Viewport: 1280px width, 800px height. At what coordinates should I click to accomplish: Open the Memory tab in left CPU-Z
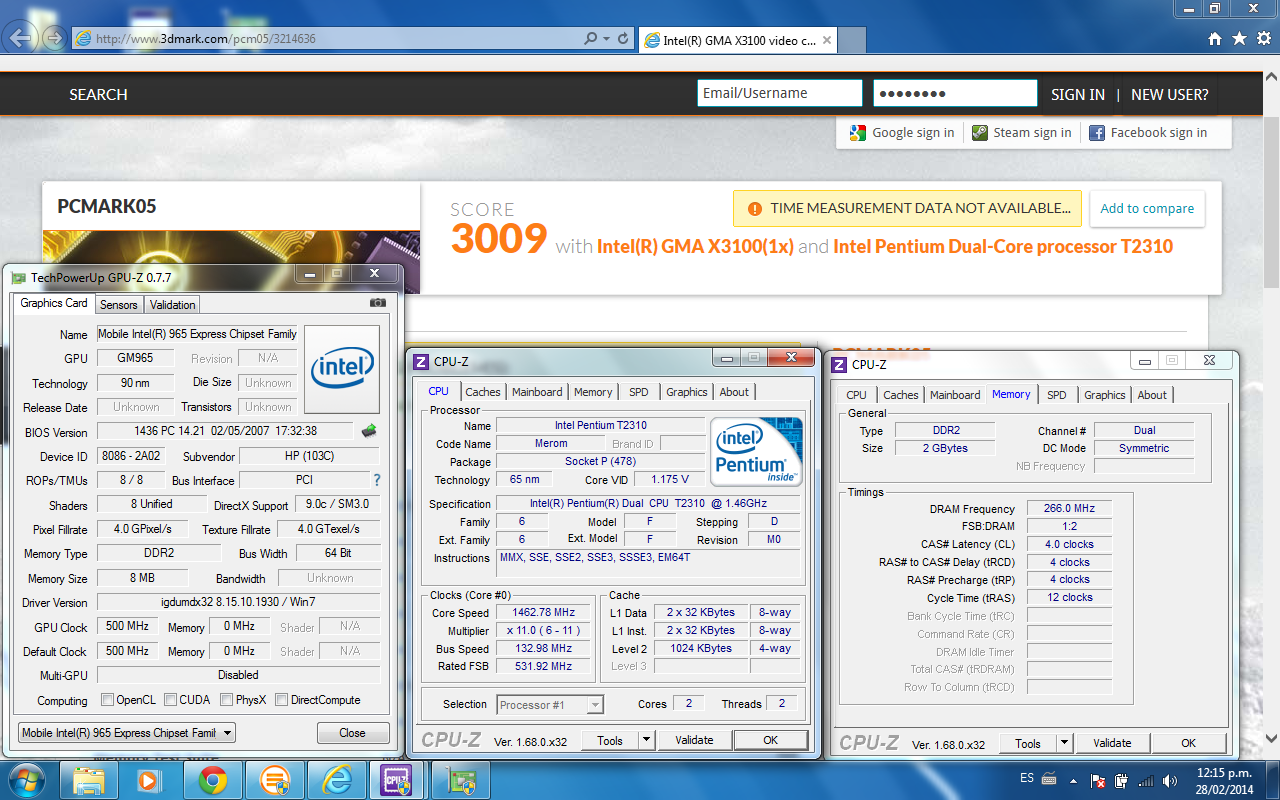coord(593,392)
